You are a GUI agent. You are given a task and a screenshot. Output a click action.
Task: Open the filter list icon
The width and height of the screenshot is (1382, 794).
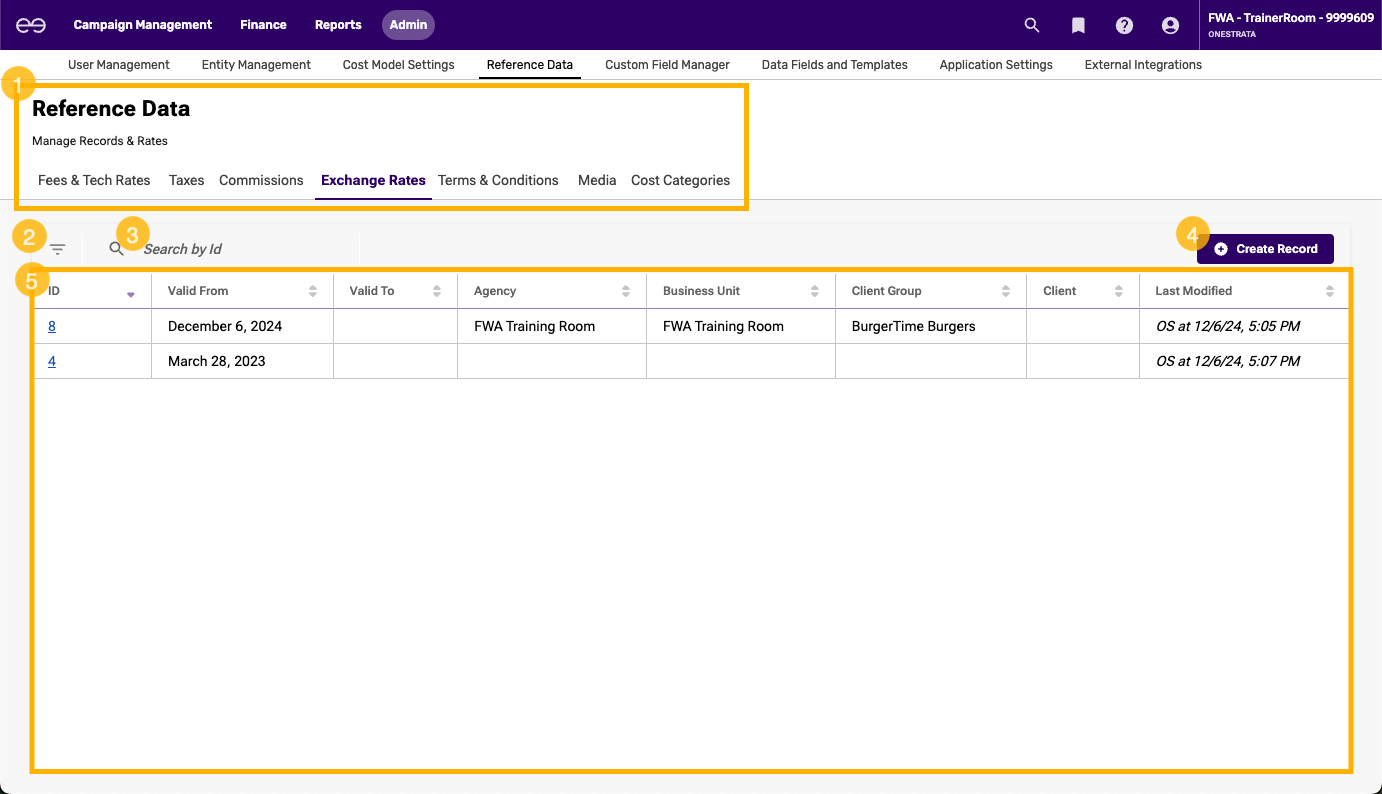point(58,249)
